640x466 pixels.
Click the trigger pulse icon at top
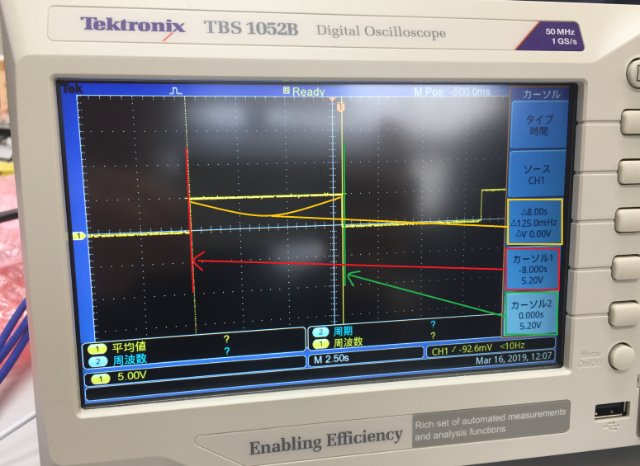pyautogui.click(x=176, y=91)
